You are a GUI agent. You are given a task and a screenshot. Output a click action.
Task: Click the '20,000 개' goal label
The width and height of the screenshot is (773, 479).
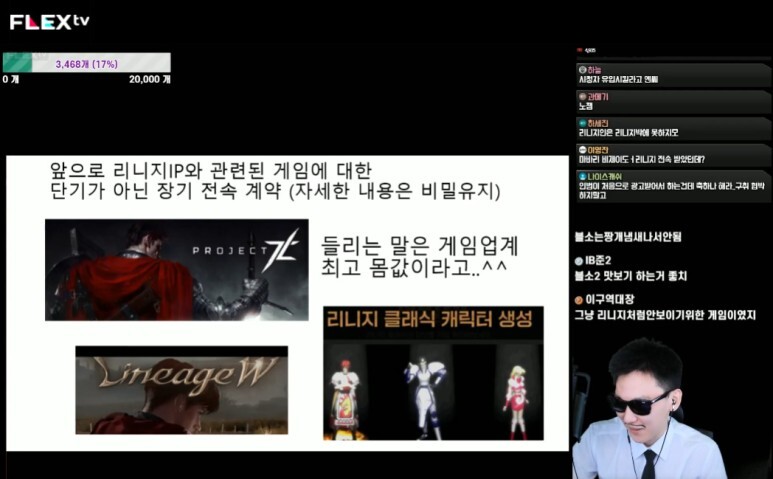(x=149, y=79)
